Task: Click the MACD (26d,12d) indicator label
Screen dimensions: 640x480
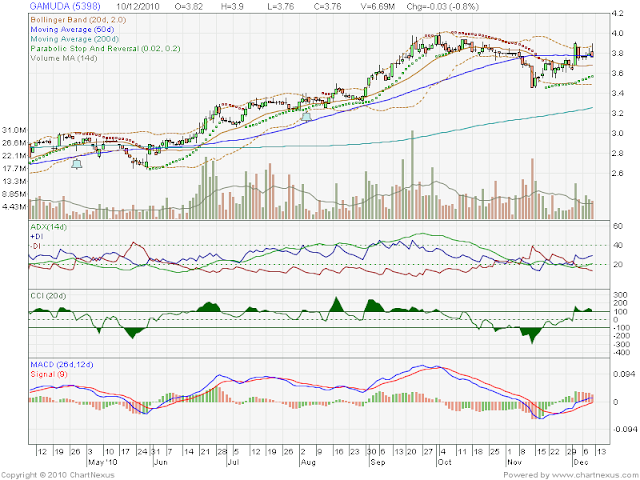Action: [x=62, y=364]
